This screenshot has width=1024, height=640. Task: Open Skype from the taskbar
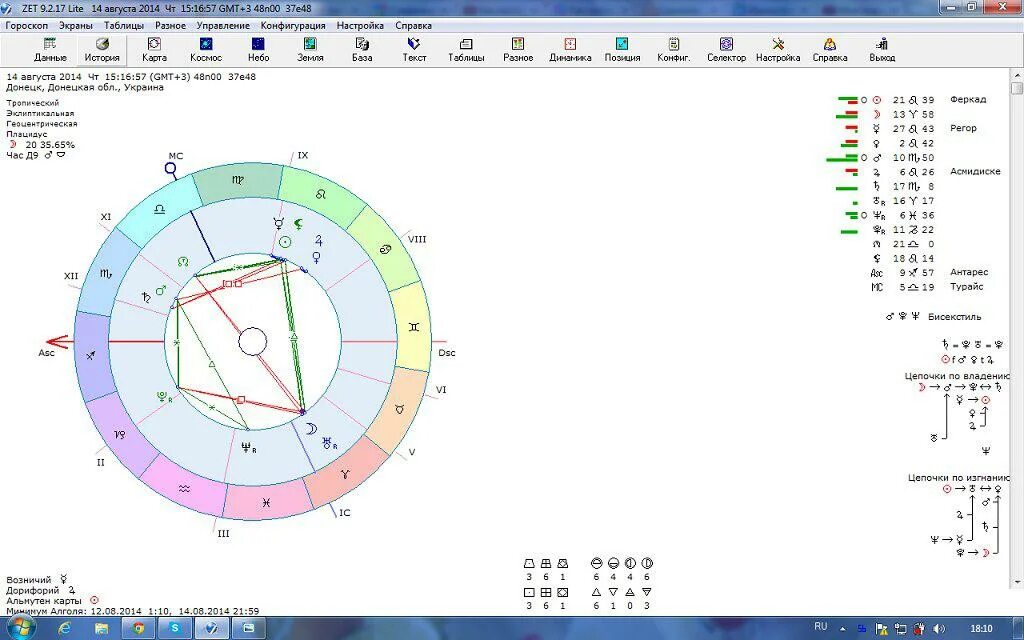coord(175,628)
